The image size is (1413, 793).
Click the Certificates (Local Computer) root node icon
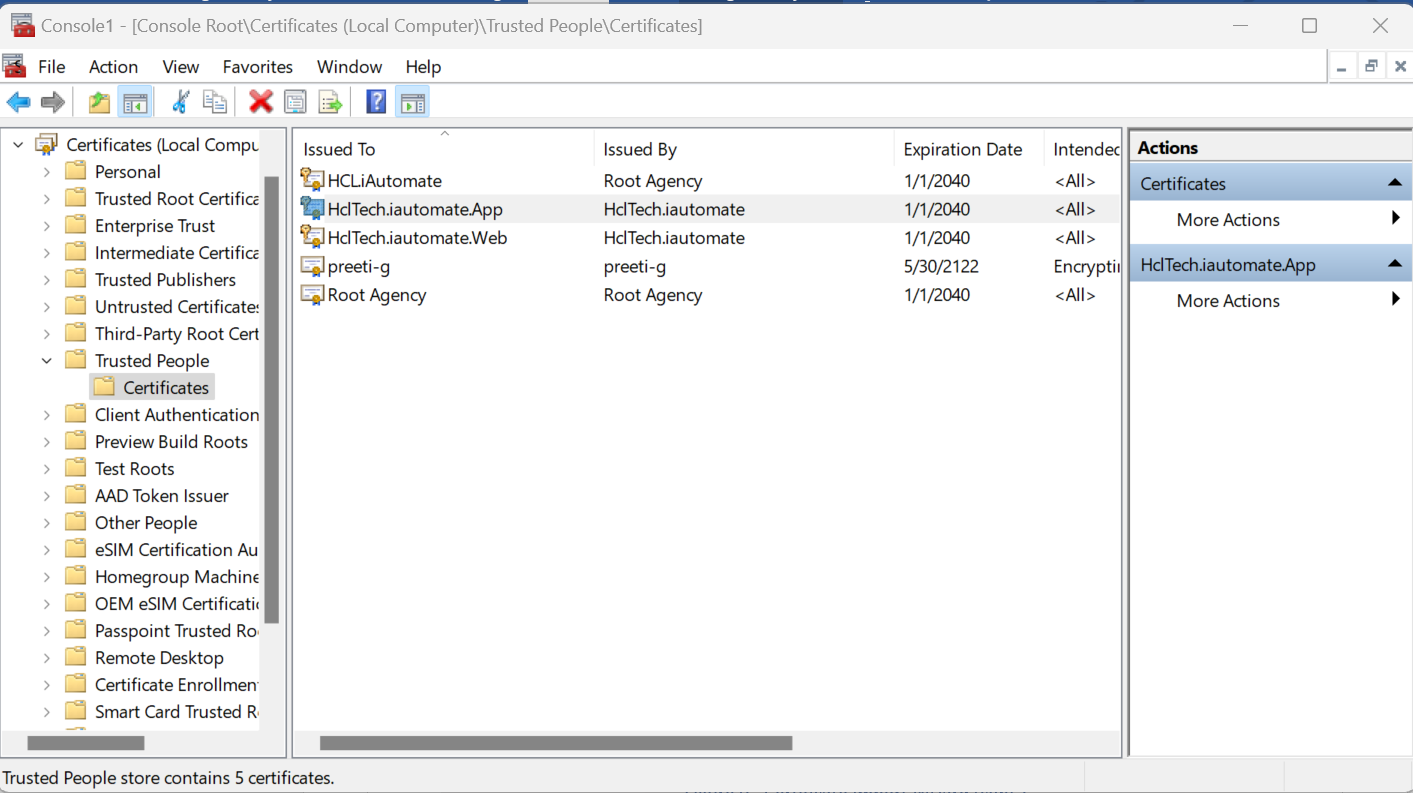tap(47, 145)
